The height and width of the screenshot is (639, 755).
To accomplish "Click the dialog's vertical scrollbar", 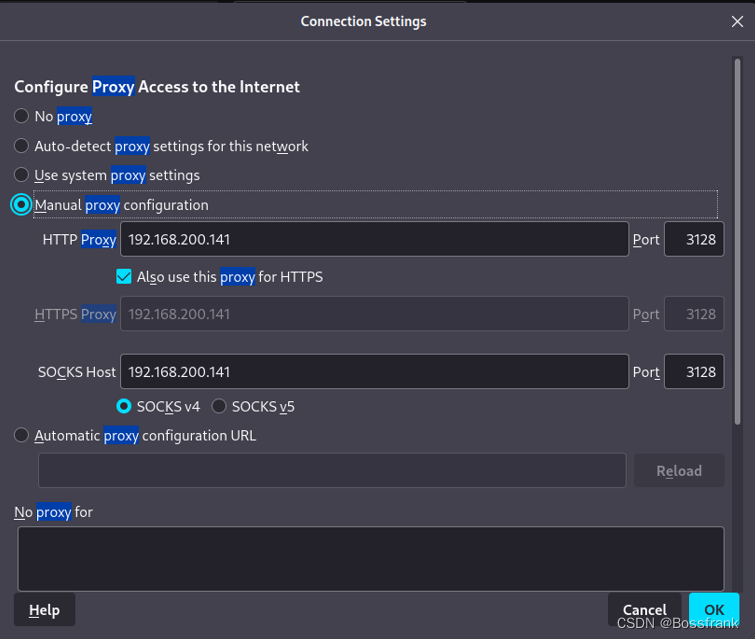I will click(737, 241).
